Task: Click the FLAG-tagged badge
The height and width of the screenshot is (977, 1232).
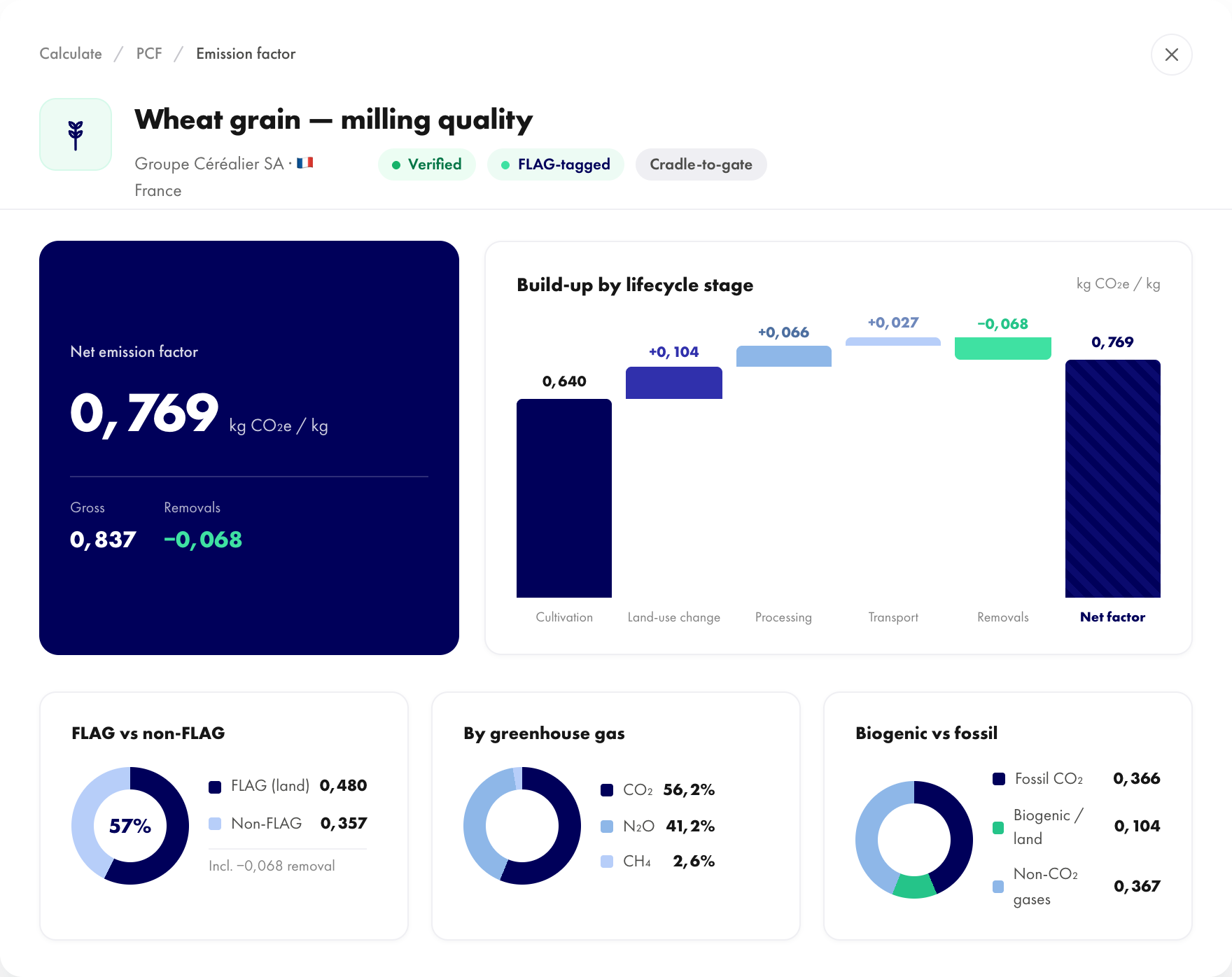Action: (x=556, y=164)
